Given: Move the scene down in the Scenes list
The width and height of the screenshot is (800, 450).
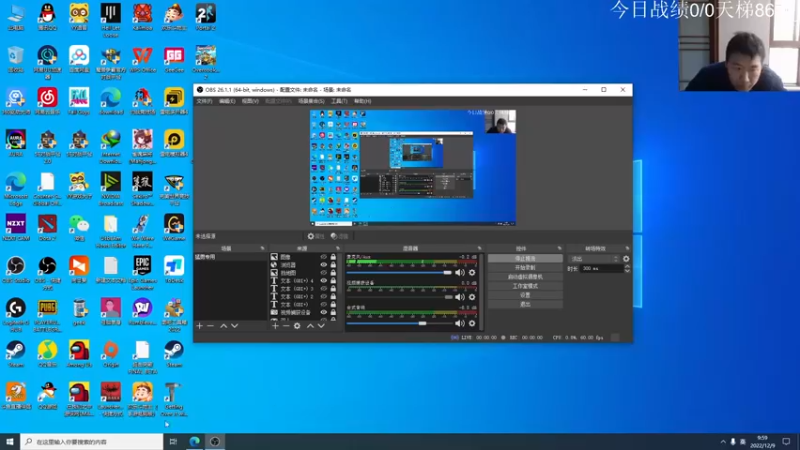Looking at the screenshot, I should (235, 326).
